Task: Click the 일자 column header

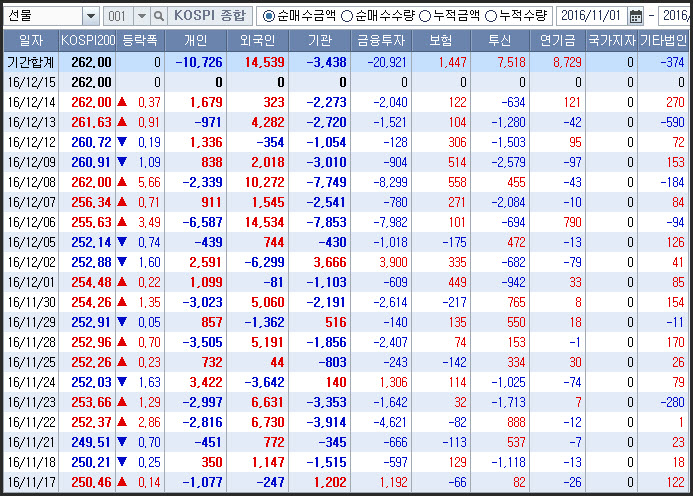Action: tap(31, 41)
